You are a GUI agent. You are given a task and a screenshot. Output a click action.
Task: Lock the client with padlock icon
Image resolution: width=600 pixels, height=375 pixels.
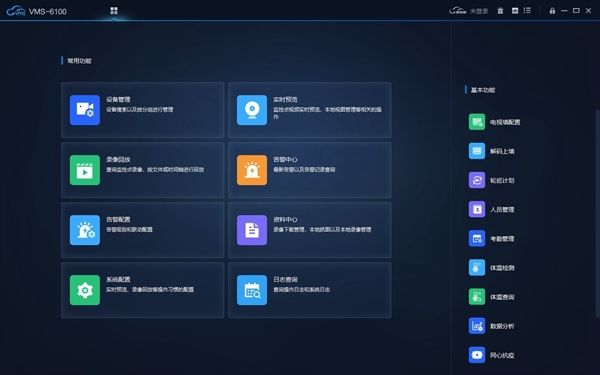point(552,11)
